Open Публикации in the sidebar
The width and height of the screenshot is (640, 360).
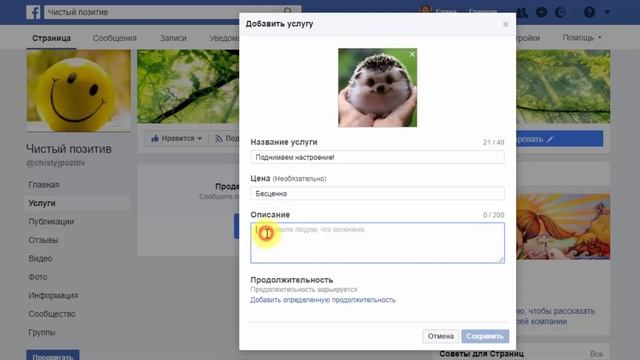point(51,222)
